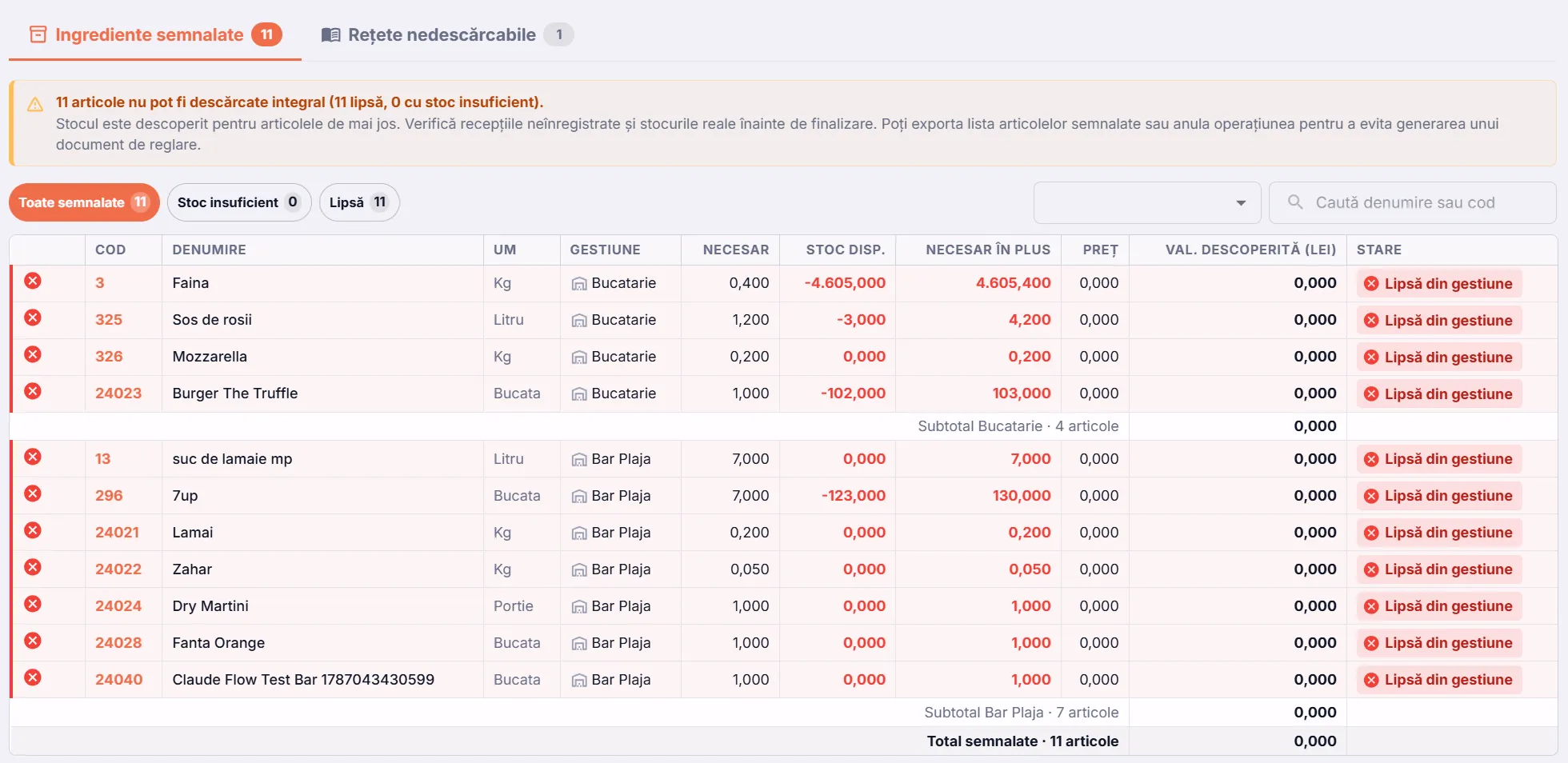Click the Caută denumire sau cod search field
The height and width of the screenshot is (763, 1568).
point(1413,203)
